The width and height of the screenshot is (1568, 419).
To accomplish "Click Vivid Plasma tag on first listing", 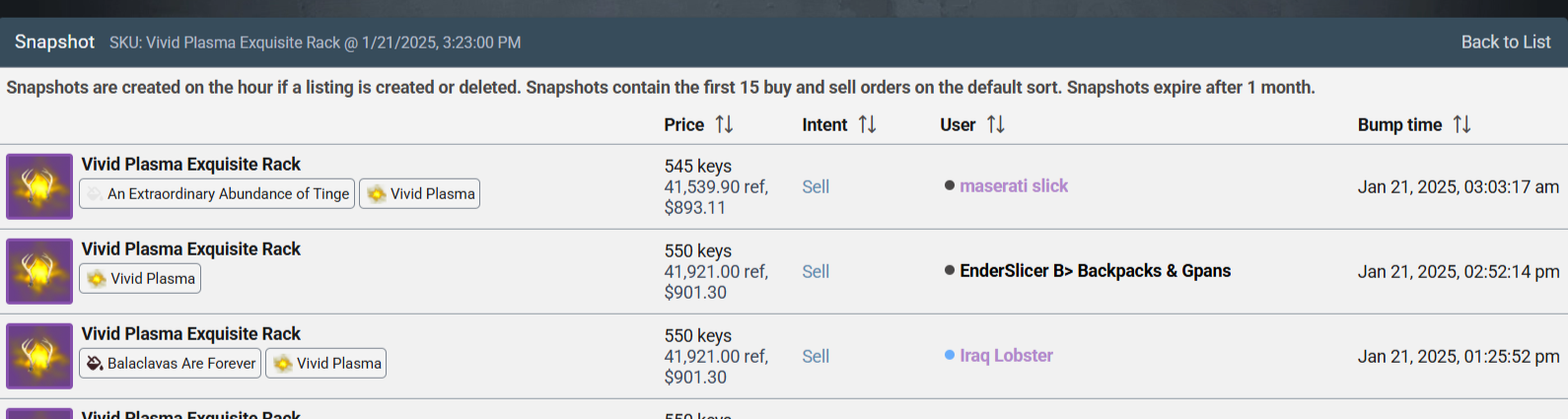I will coord(420,194).
